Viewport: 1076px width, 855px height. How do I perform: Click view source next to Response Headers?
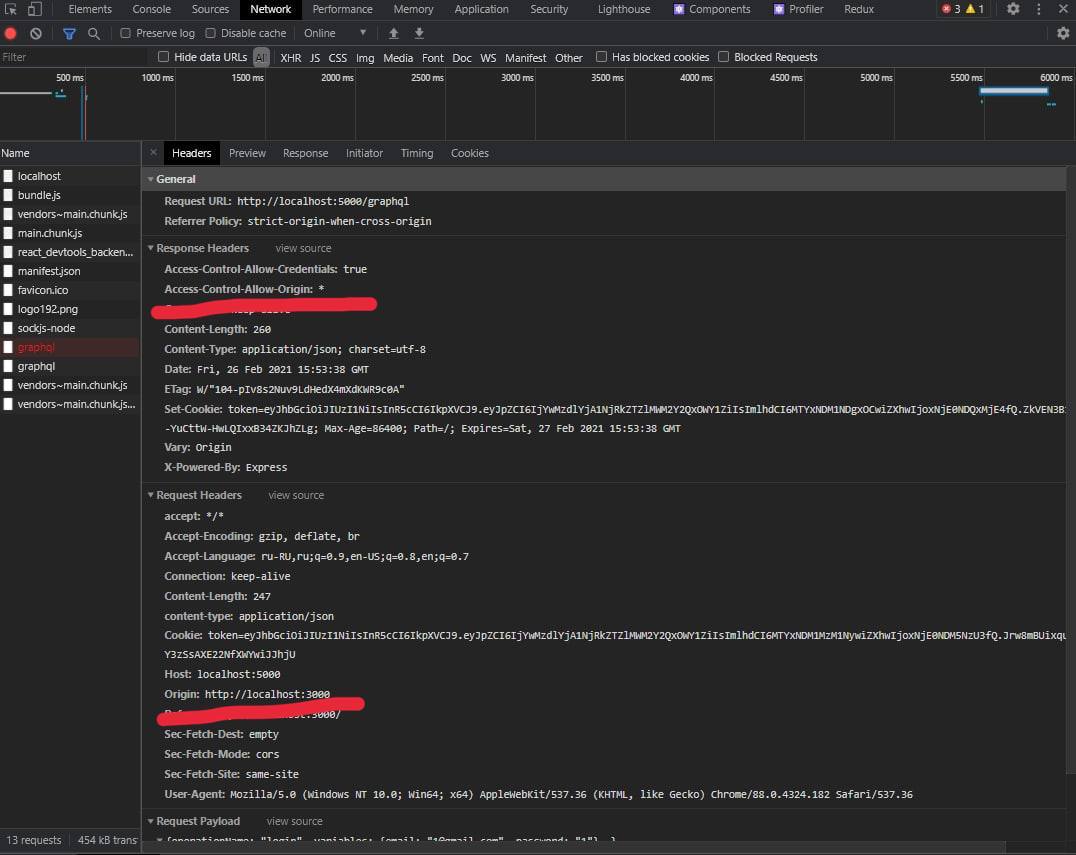click(303, 248)
